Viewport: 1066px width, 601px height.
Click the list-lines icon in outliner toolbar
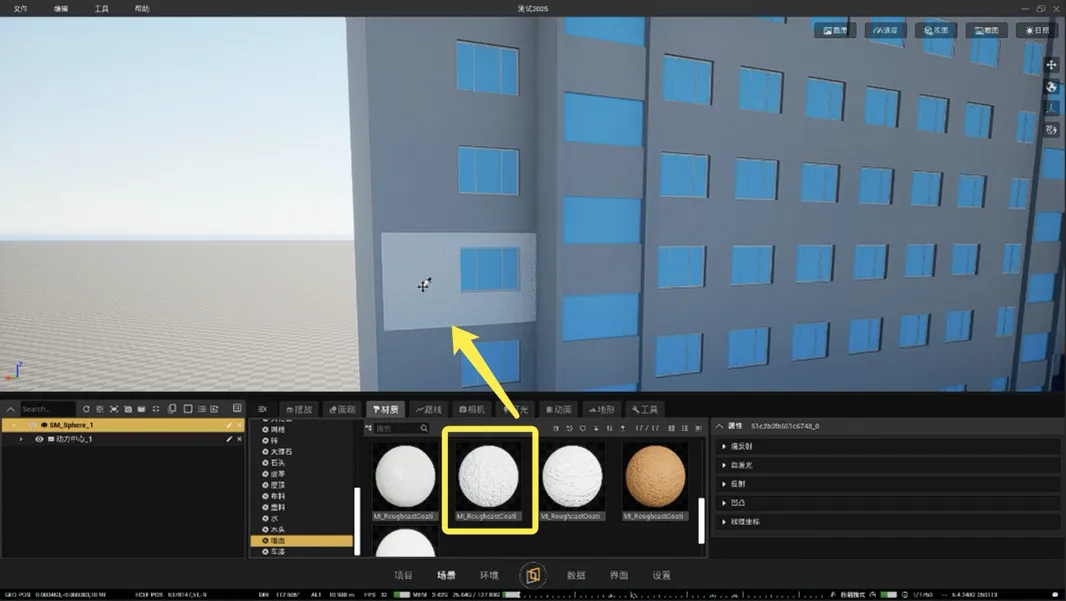pyautogui.click(x=201, y=409)
